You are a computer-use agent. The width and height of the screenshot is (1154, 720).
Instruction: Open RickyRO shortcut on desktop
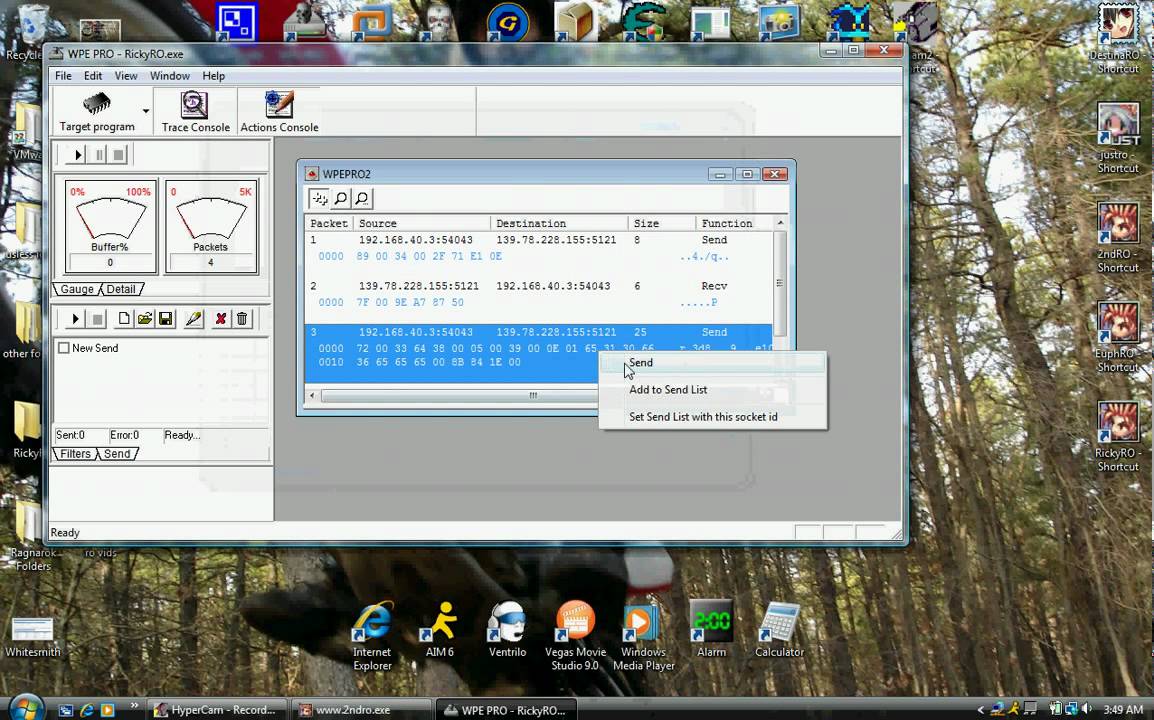point(1118,437)
